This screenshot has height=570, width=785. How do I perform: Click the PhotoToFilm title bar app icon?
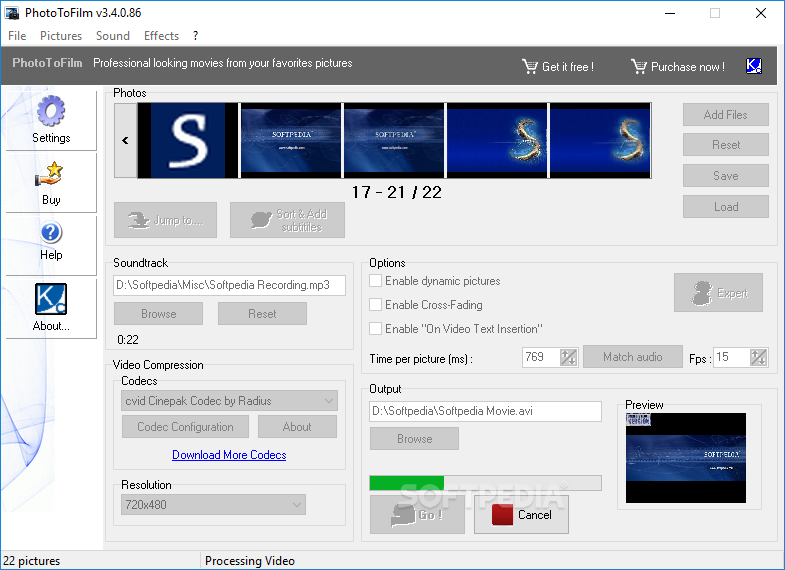[12, 13]
